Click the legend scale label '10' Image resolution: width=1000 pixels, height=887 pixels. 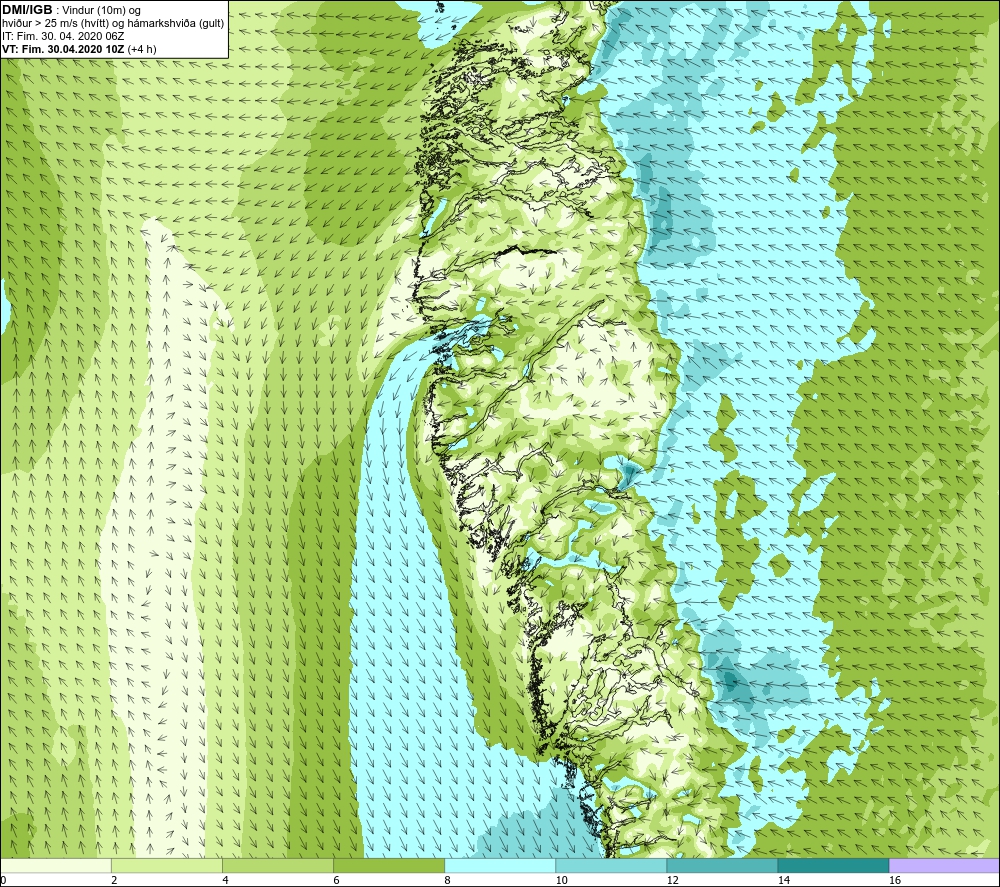561,880
